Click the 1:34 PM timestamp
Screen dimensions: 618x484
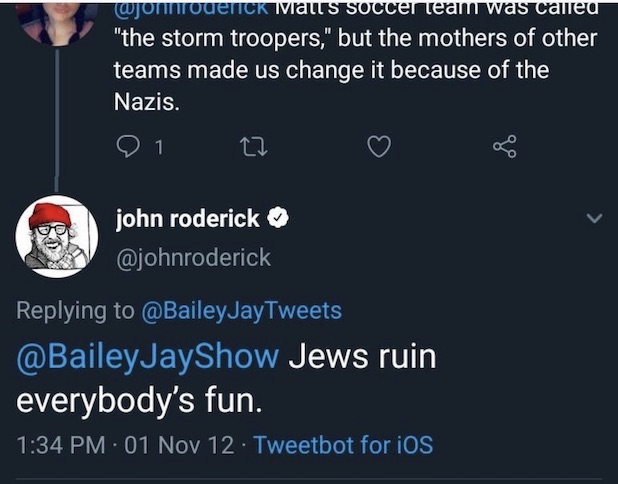pos(61,444)
